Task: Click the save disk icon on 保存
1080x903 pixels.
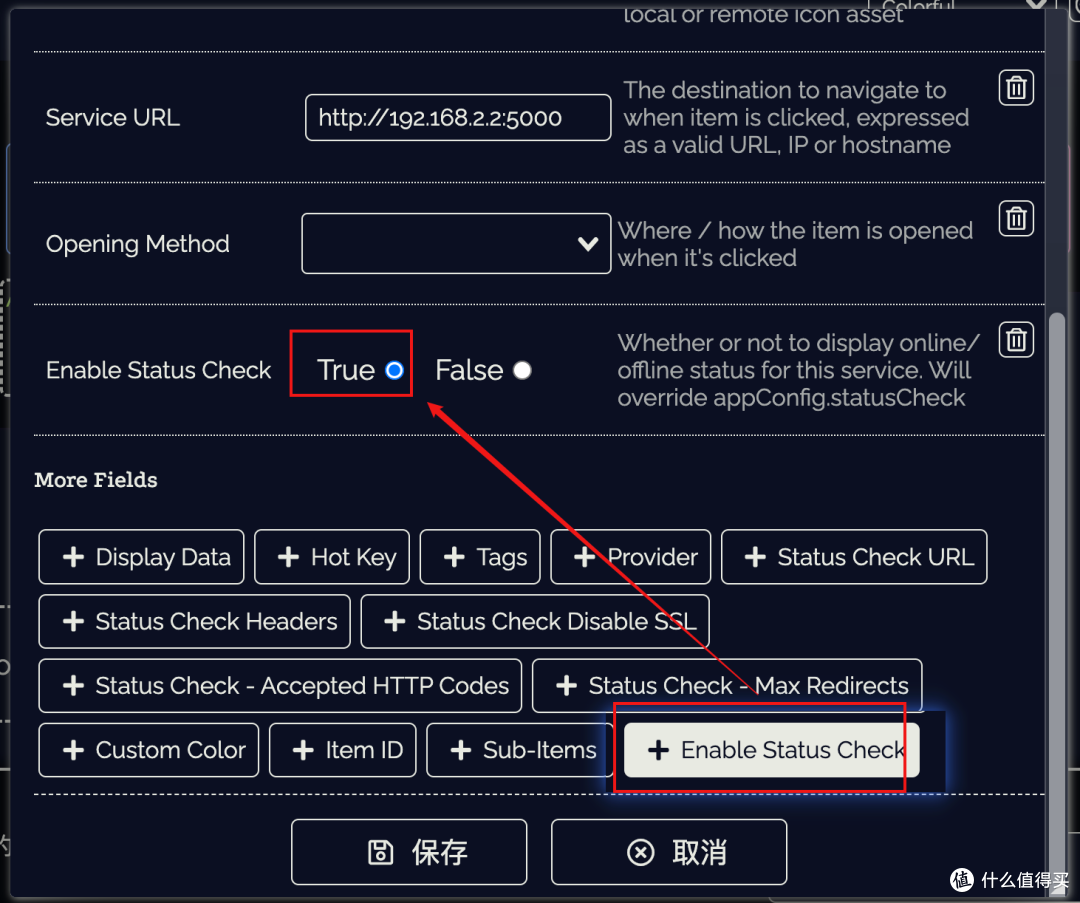Action: tap(381, 852)
